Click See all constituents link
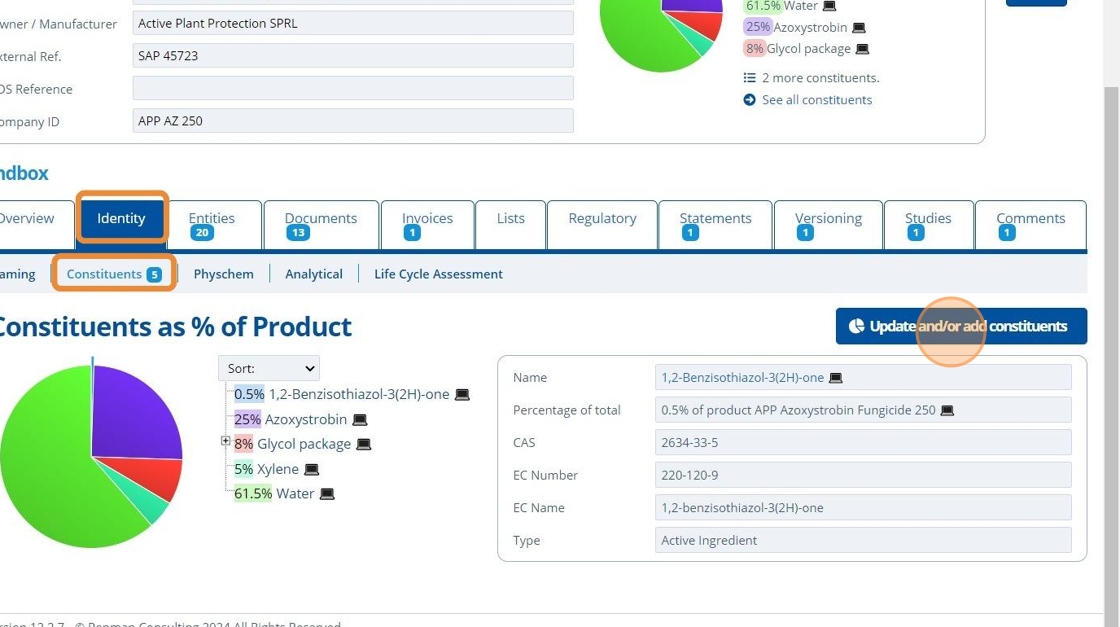The height and width of the screenshot is (627, 1120). coord(816,100)
